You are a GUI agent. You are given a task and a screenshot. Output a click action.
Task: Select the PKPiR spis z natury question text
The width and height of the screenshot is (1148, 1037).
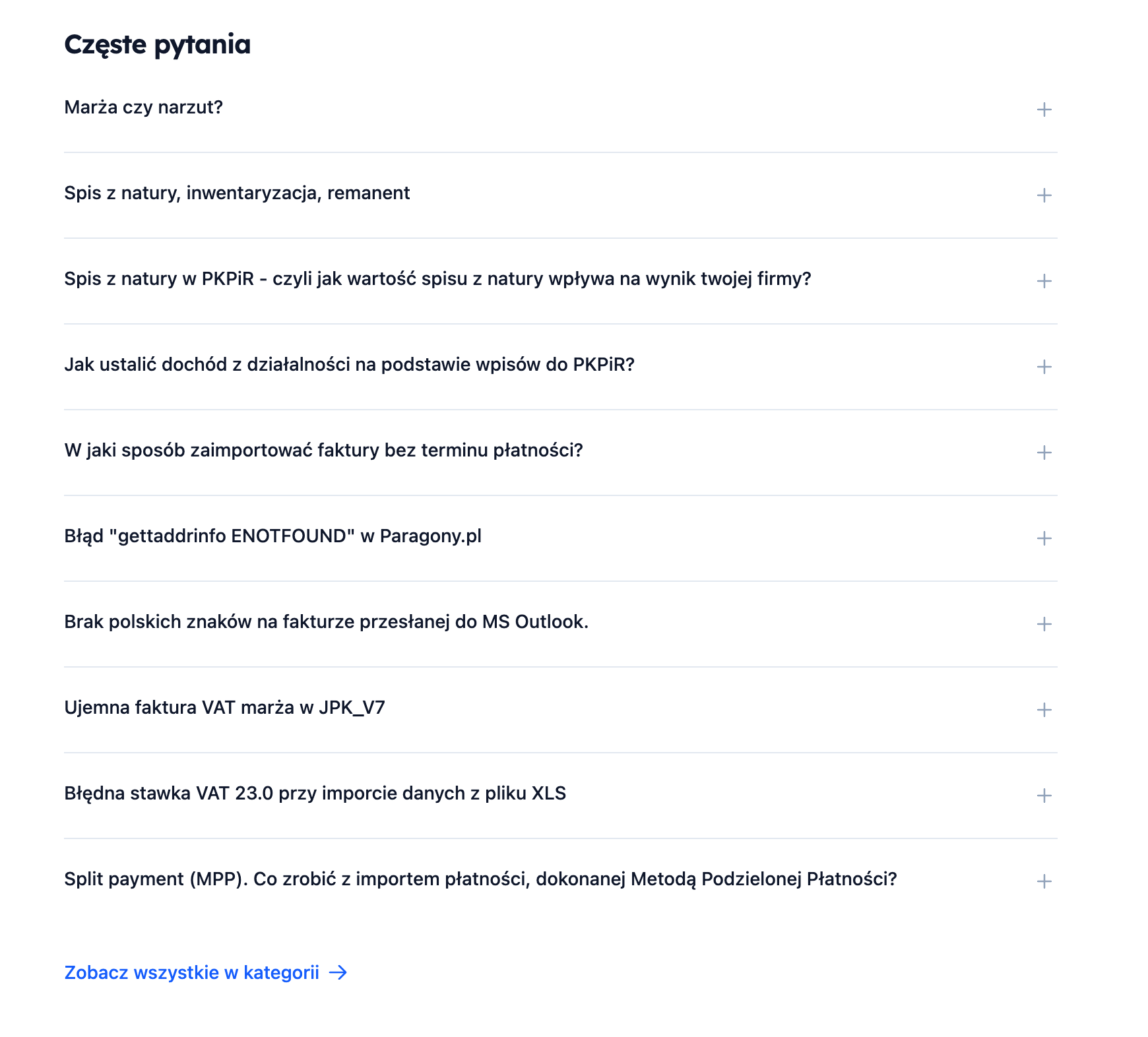click(439, 279)
